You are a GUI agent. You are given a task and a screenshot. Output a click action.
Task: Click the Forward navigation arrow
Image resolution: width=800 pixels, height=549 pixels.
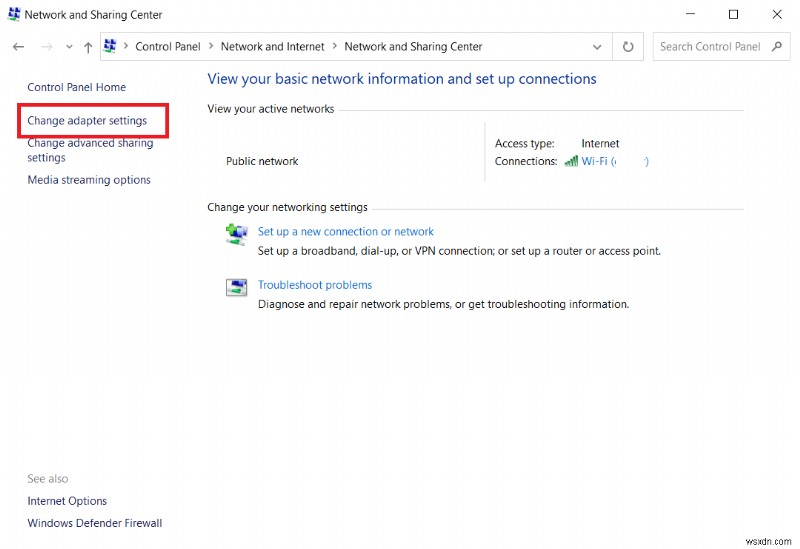tap(47, 47)
